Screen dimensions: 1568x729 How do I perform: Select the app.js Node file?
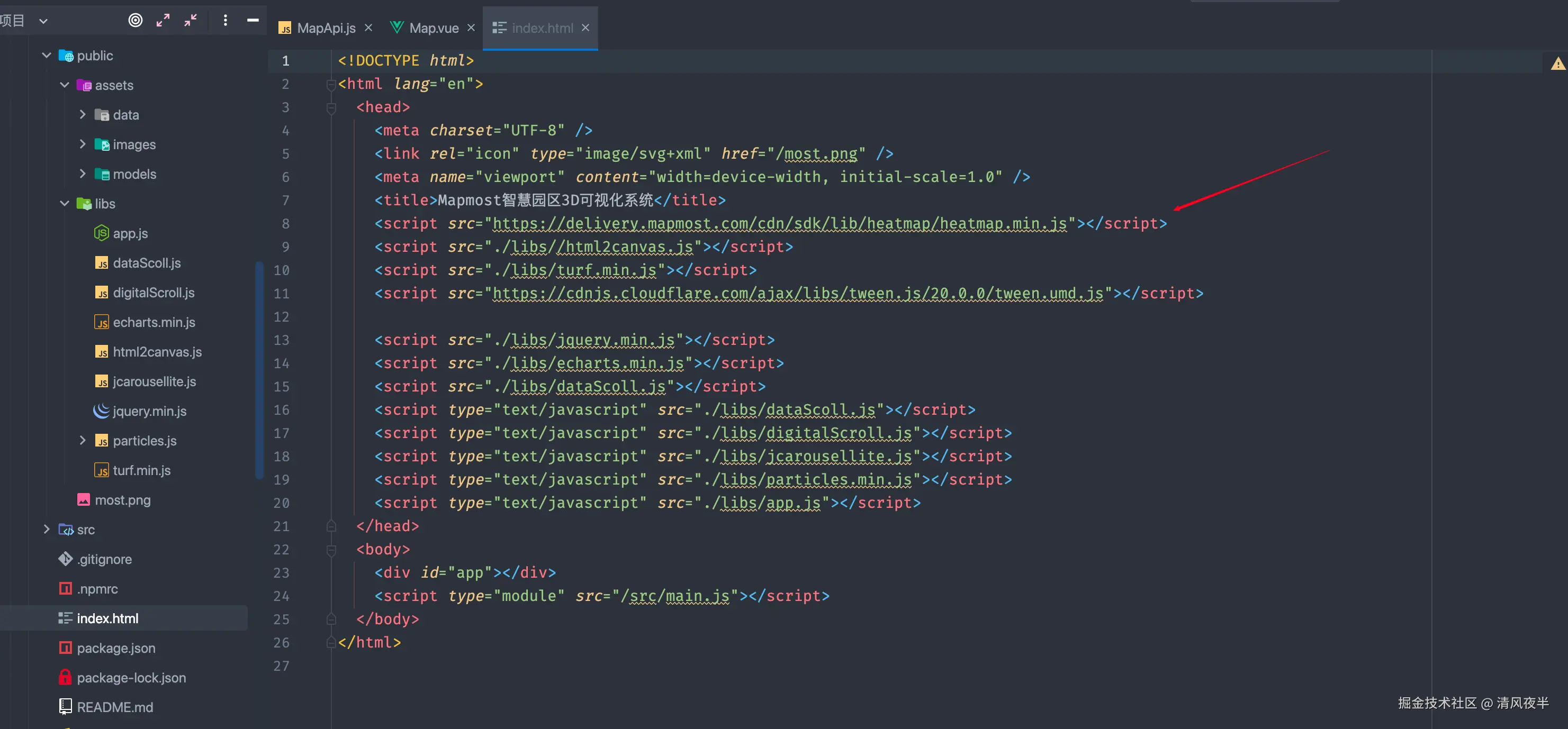click(x=130, y=233)
